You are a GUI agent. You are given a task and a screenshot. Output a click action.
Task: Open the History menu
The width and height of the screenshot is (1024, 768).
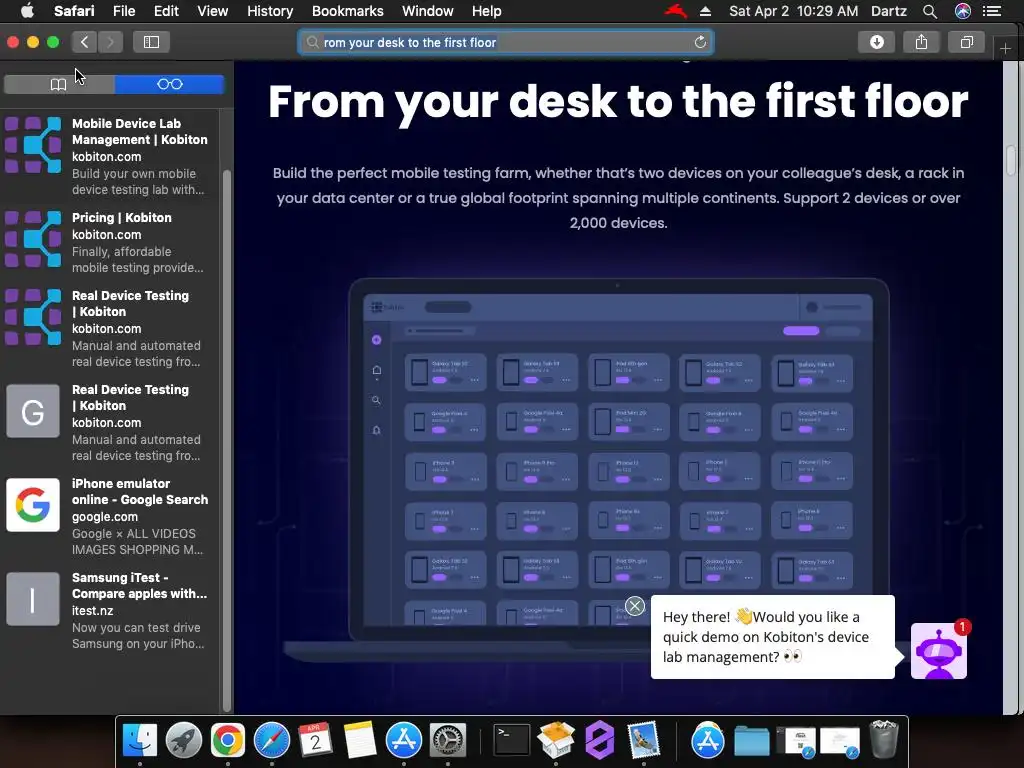tap(270, 11)
